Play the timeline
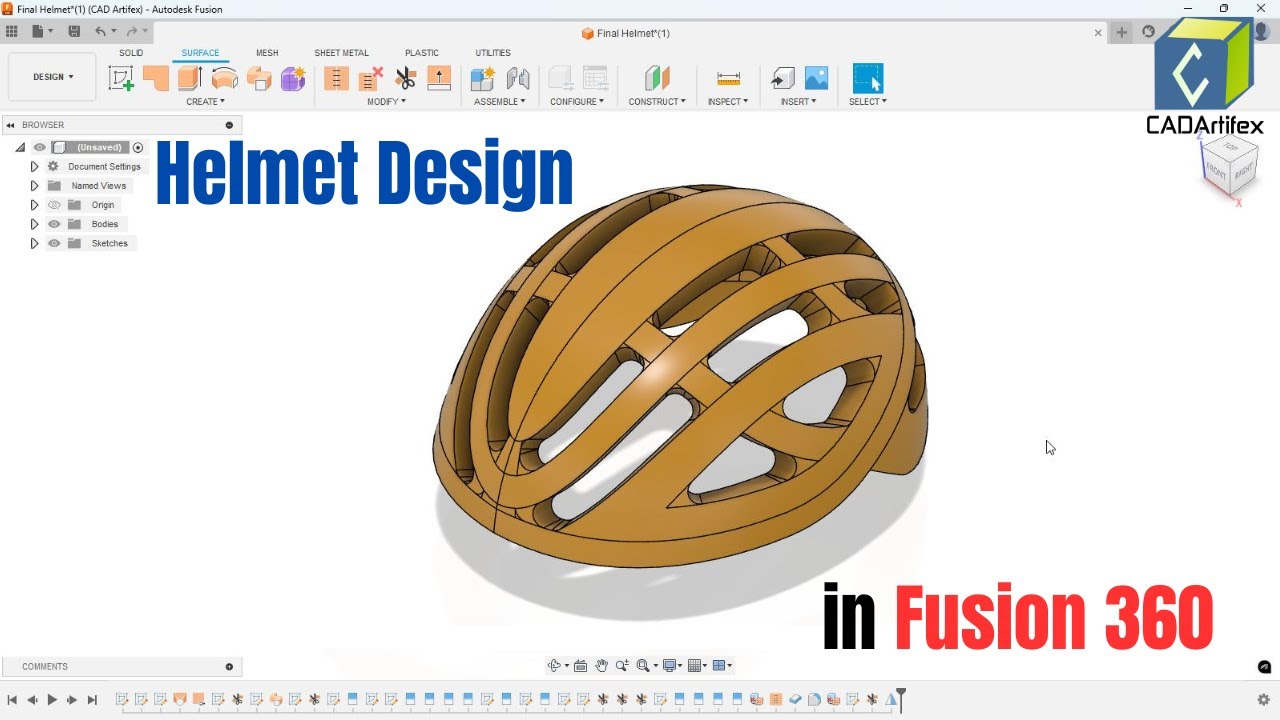This screenshot has height=720, width=1280. 52,700
